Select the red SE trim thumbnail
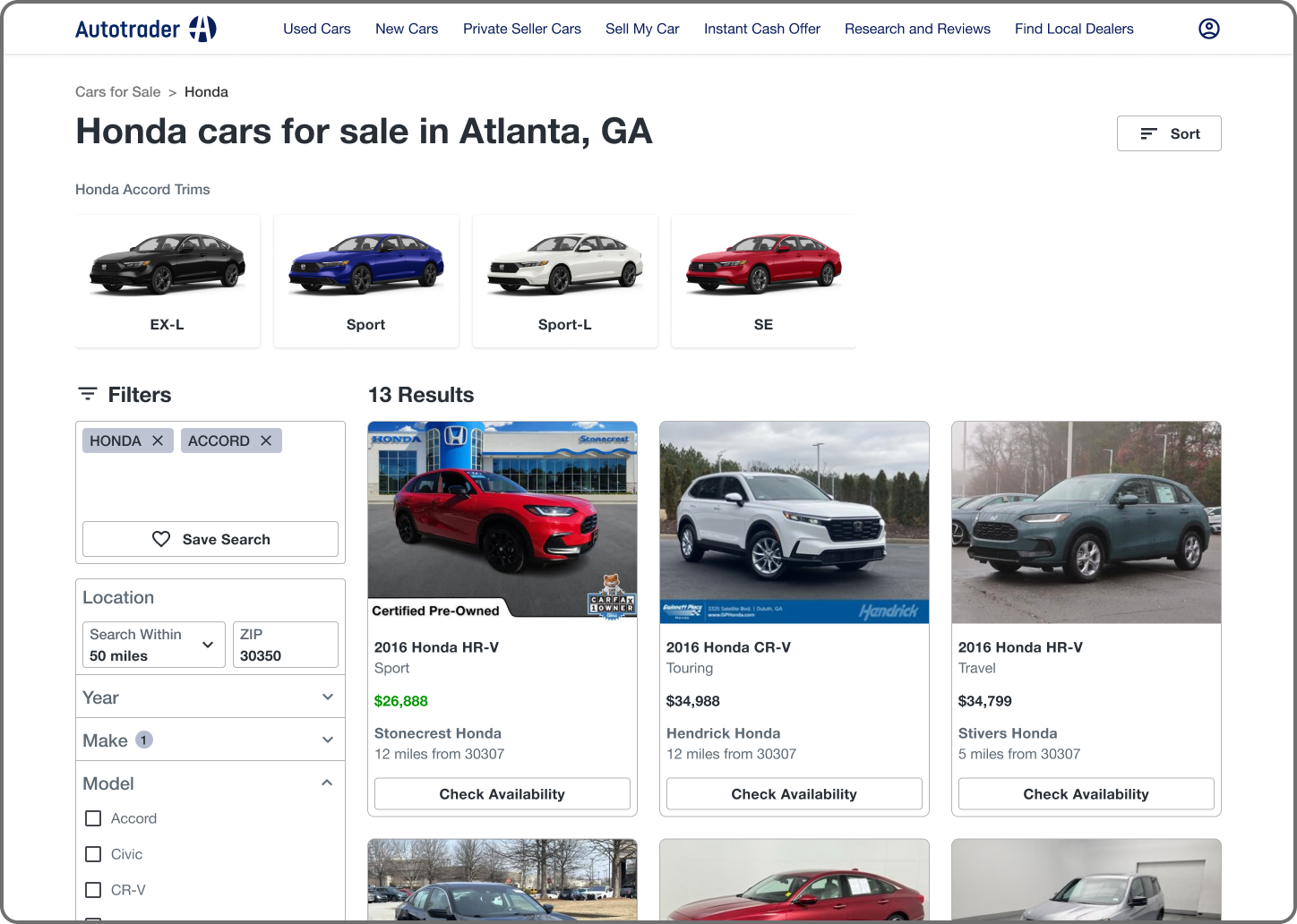The width and height of the screenshot is (1297, 924). [763, 280]
